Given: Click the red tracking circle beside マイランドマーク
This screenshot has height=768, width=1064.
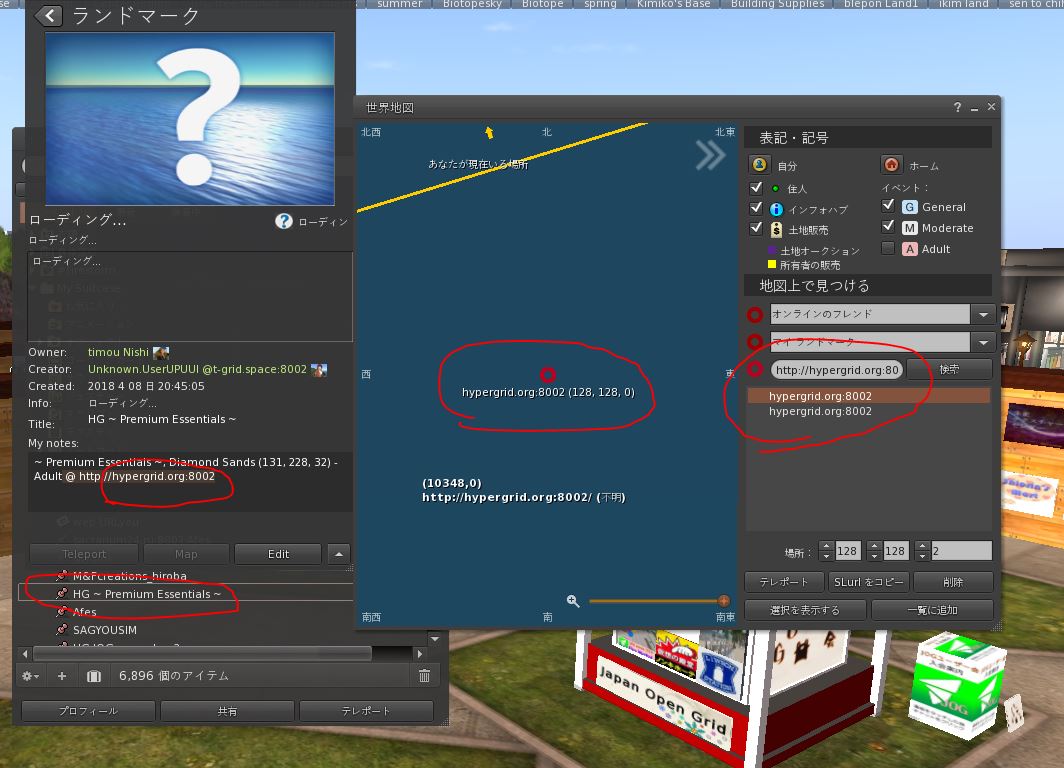Looking at the screenshot, I should [x=755, y=342].
